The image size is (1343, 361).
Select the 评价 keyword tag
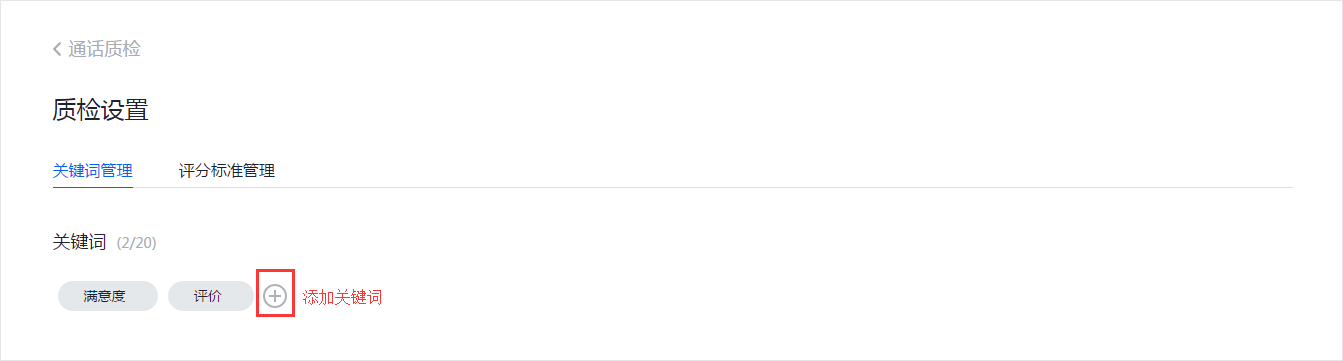210,296
